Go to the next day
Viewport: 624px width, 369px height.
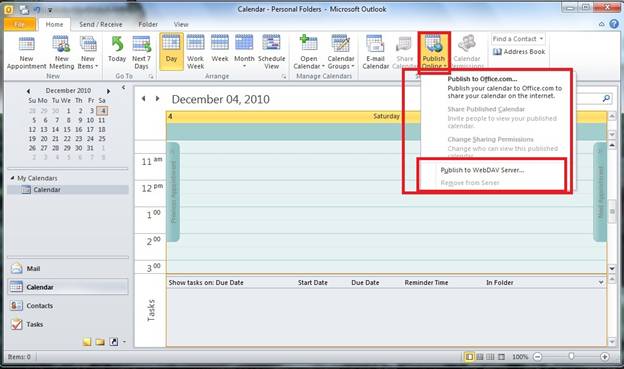pyautogui.click(x=158, y=98)
